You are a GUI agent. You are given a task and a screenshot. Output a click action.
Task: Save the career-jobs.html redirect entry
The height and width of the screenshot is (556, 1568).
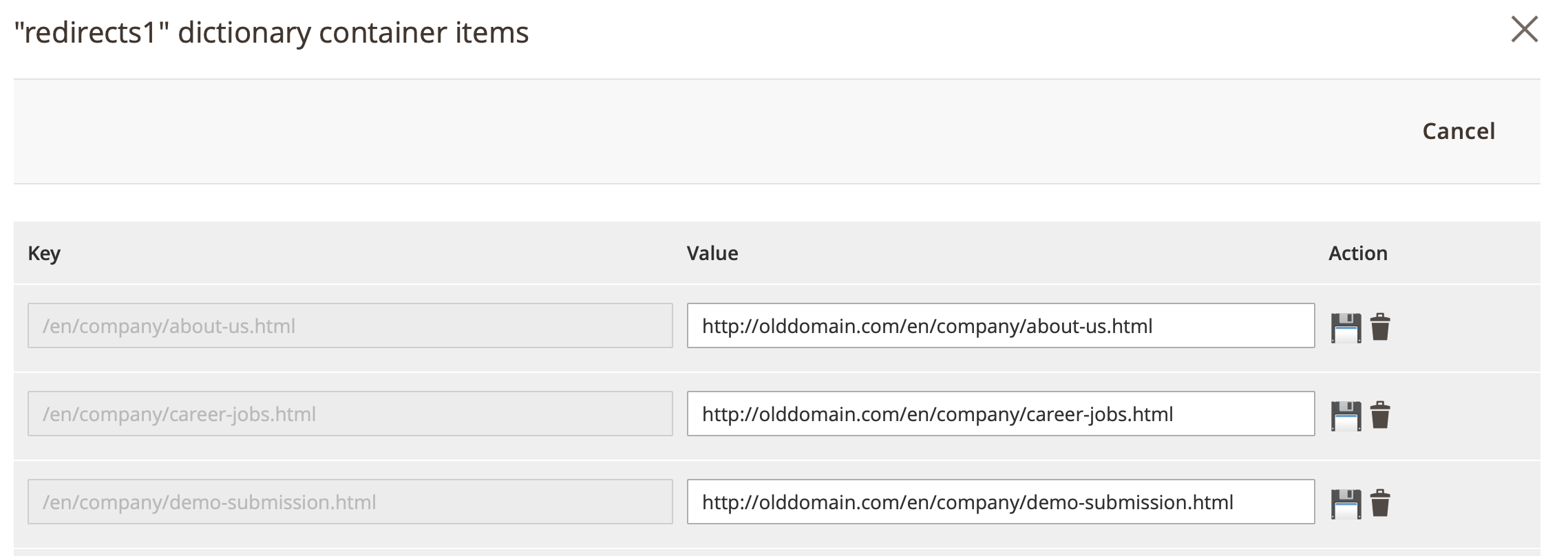1346,416
